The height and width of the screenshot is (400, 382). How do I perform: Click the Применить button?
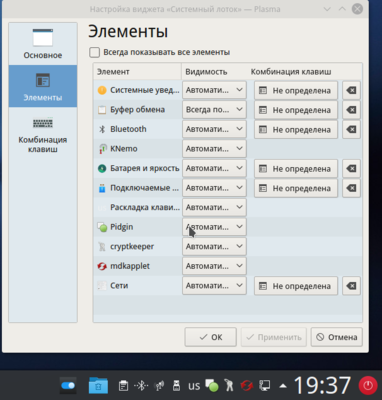pos(274,337)
